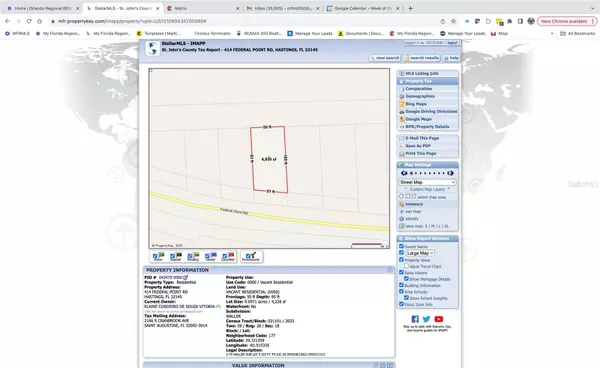This screenshot has height=368, width=600.
Task: Open the IMAPP Facebook page icon
Action: coord(415,319)
